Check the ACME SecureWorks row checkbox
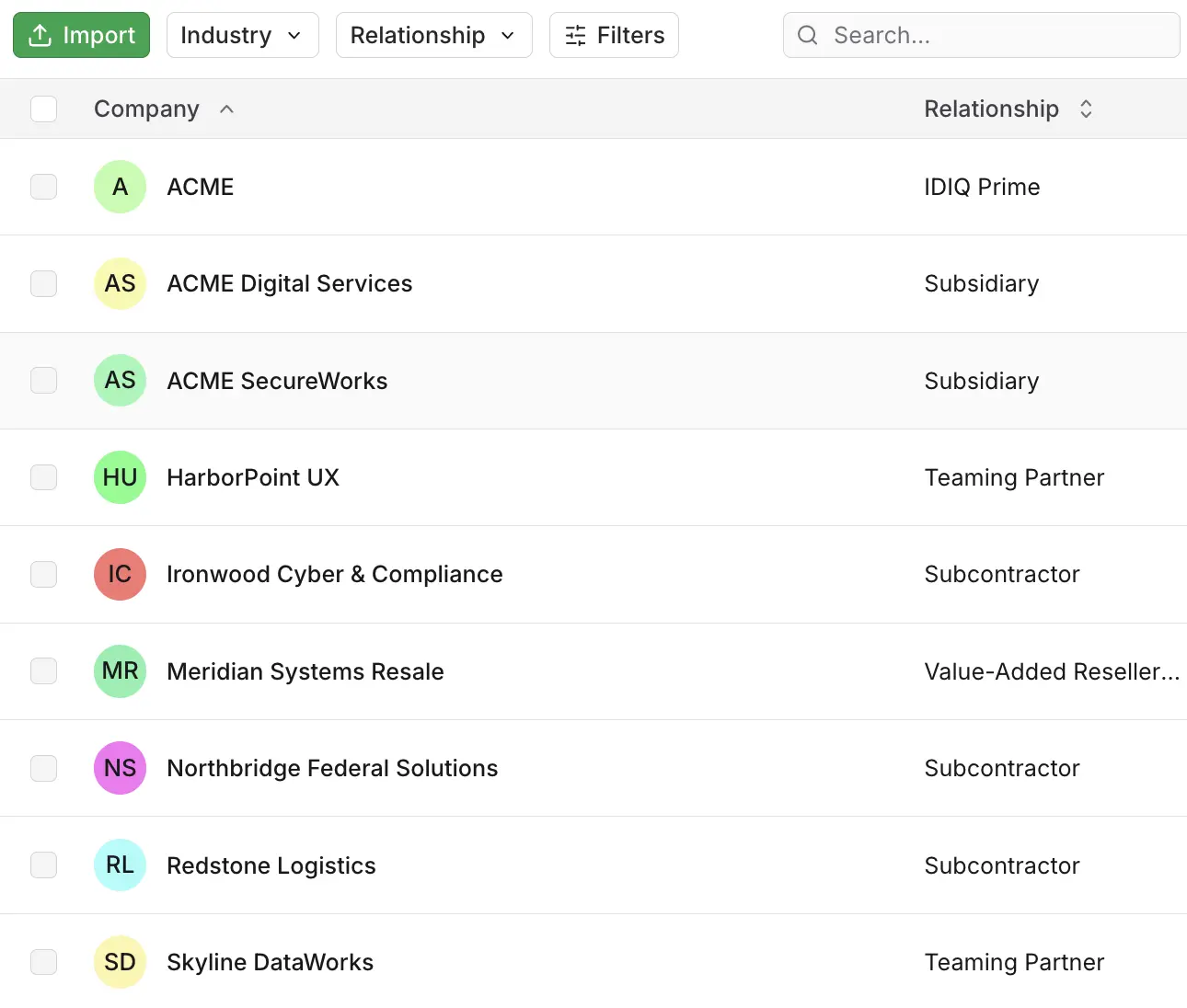 43,380
